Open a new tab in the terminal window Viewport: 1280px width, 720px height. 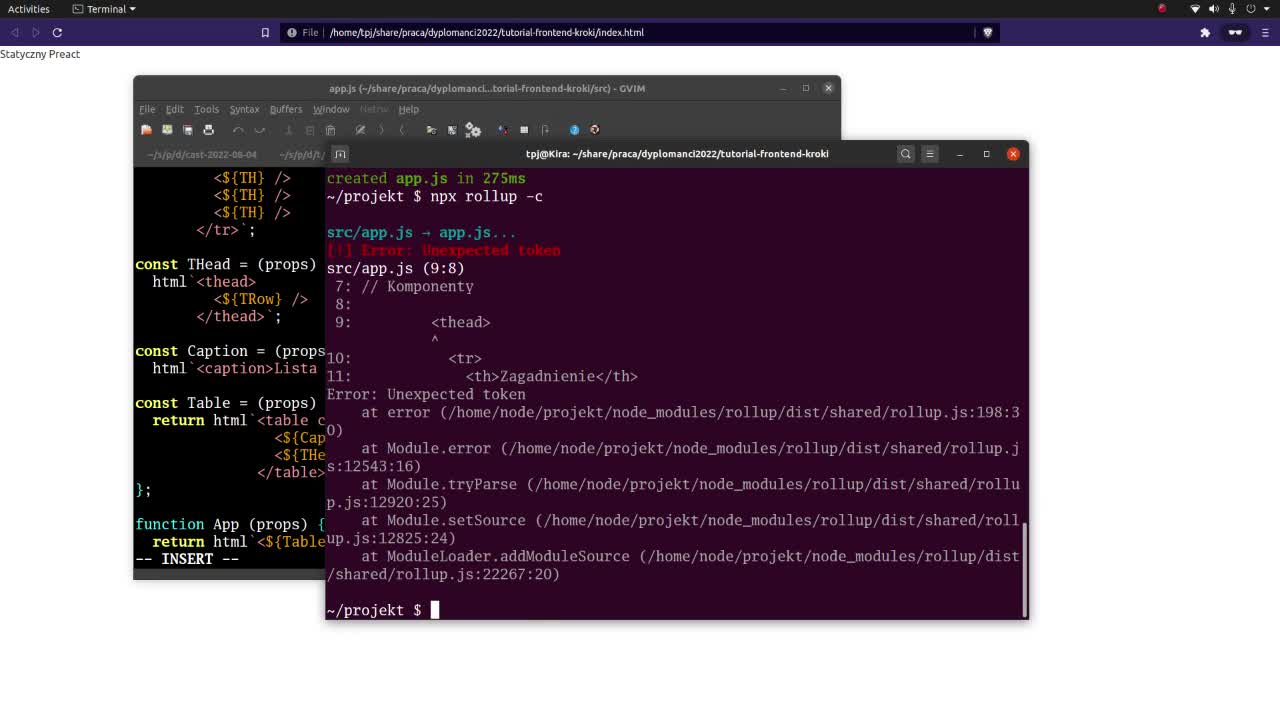[340, 154]
